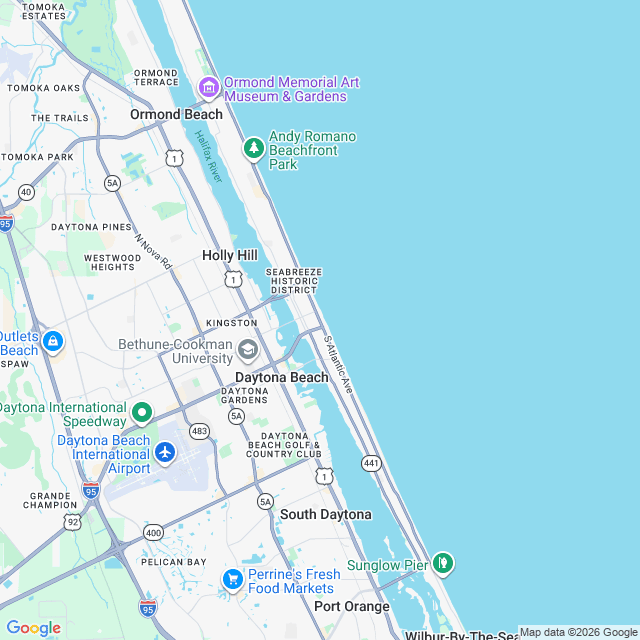Viewport: 640px width, 640px height.
Task: Click the US 1 shield above South Daytona
Action: [x=324, y=476]
